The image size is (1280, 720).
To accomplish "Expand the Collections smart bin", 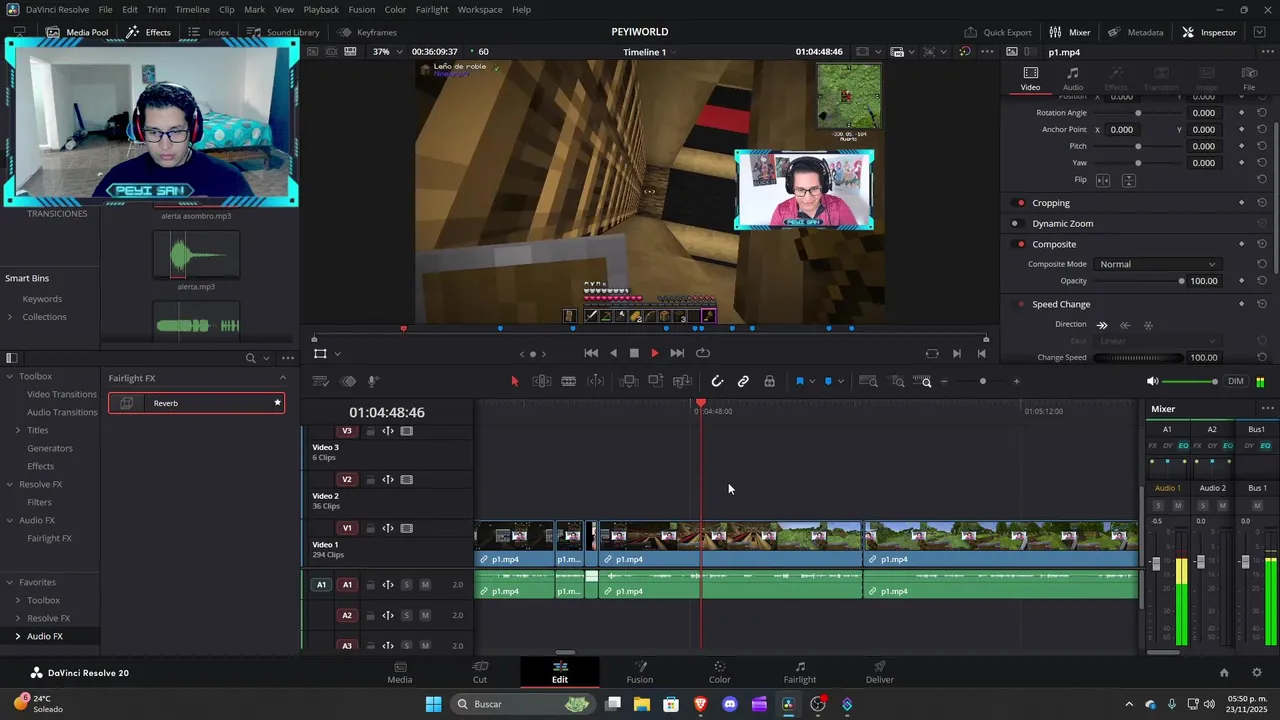I will [x=10, y=317].
